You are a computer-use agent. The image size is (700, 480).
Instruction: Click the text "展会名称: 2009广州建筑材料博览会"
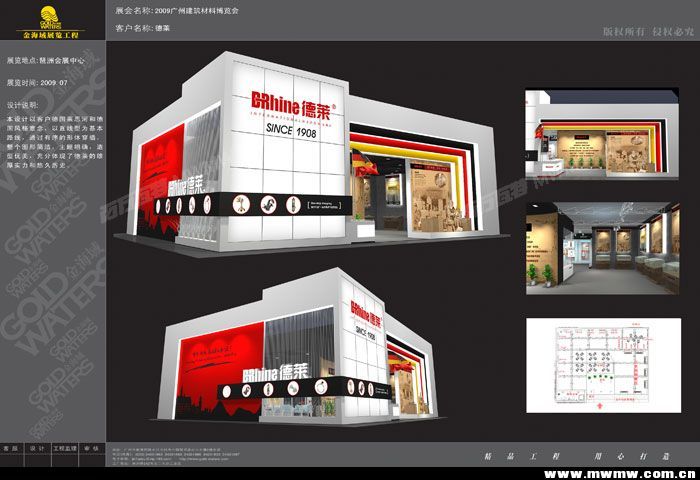(x=177, y=11)
